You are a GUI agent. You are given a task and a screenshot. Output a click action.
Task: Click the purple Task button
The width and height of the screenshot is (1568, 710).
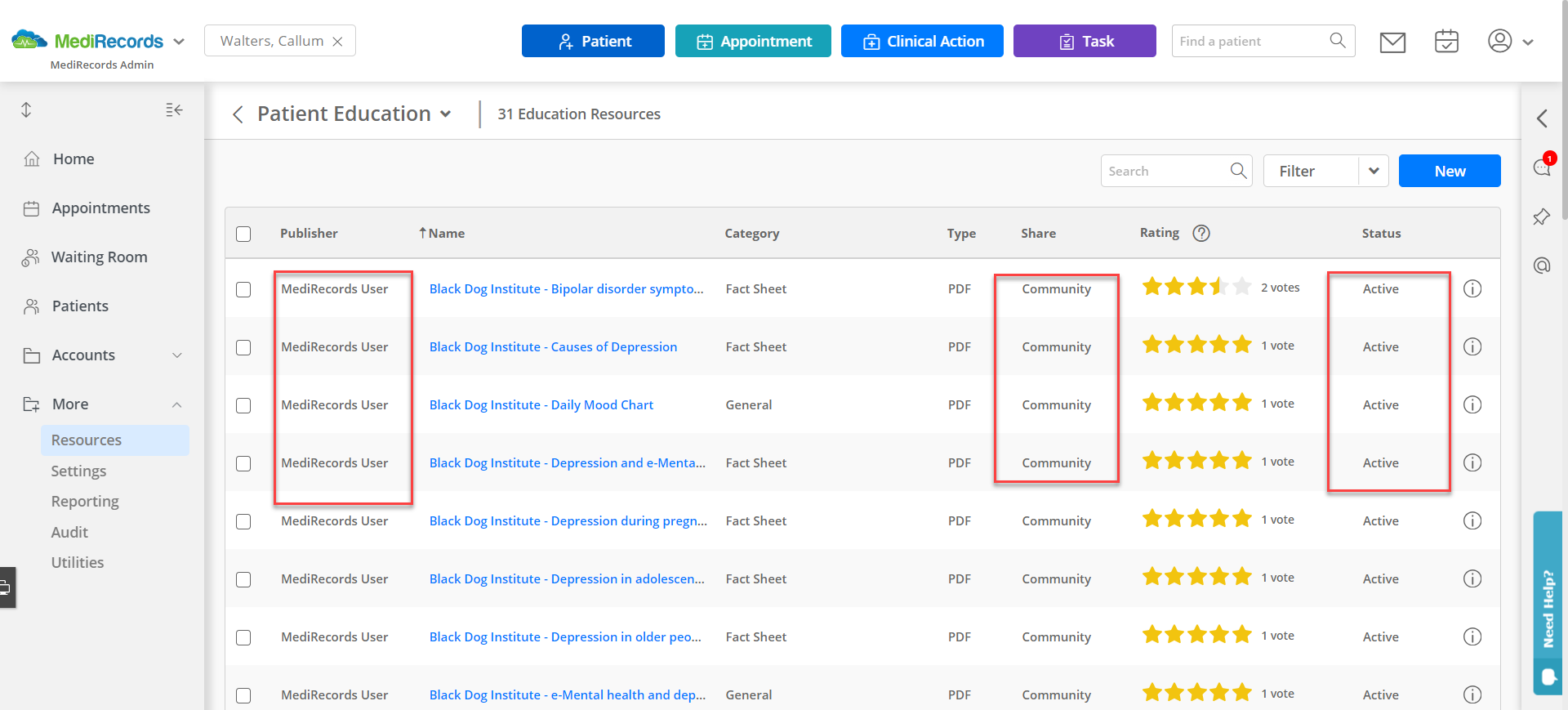pyautogui.click(x=1085, y=41)
